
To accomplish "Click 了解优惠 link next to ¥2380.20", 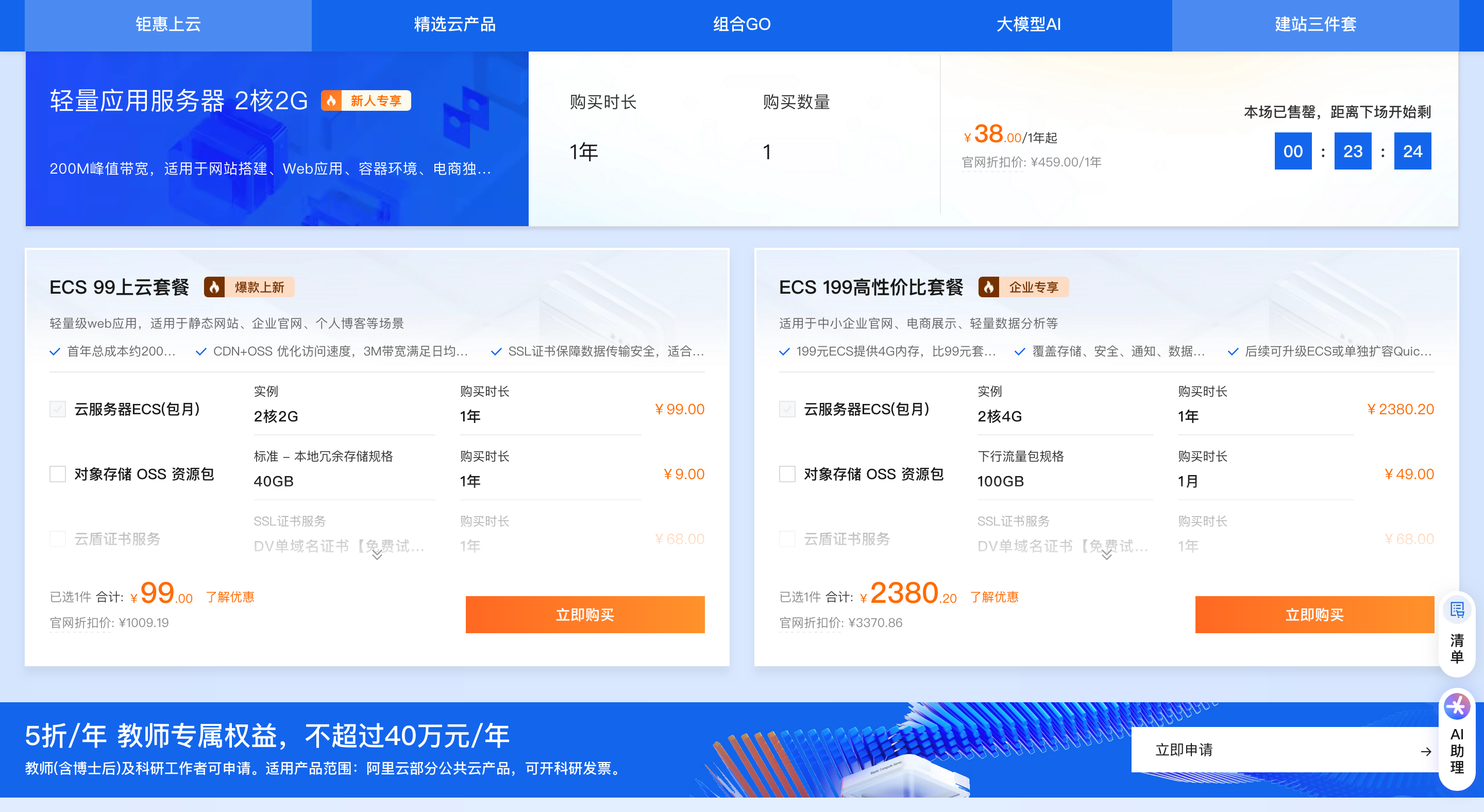I will tap(994, 597).
